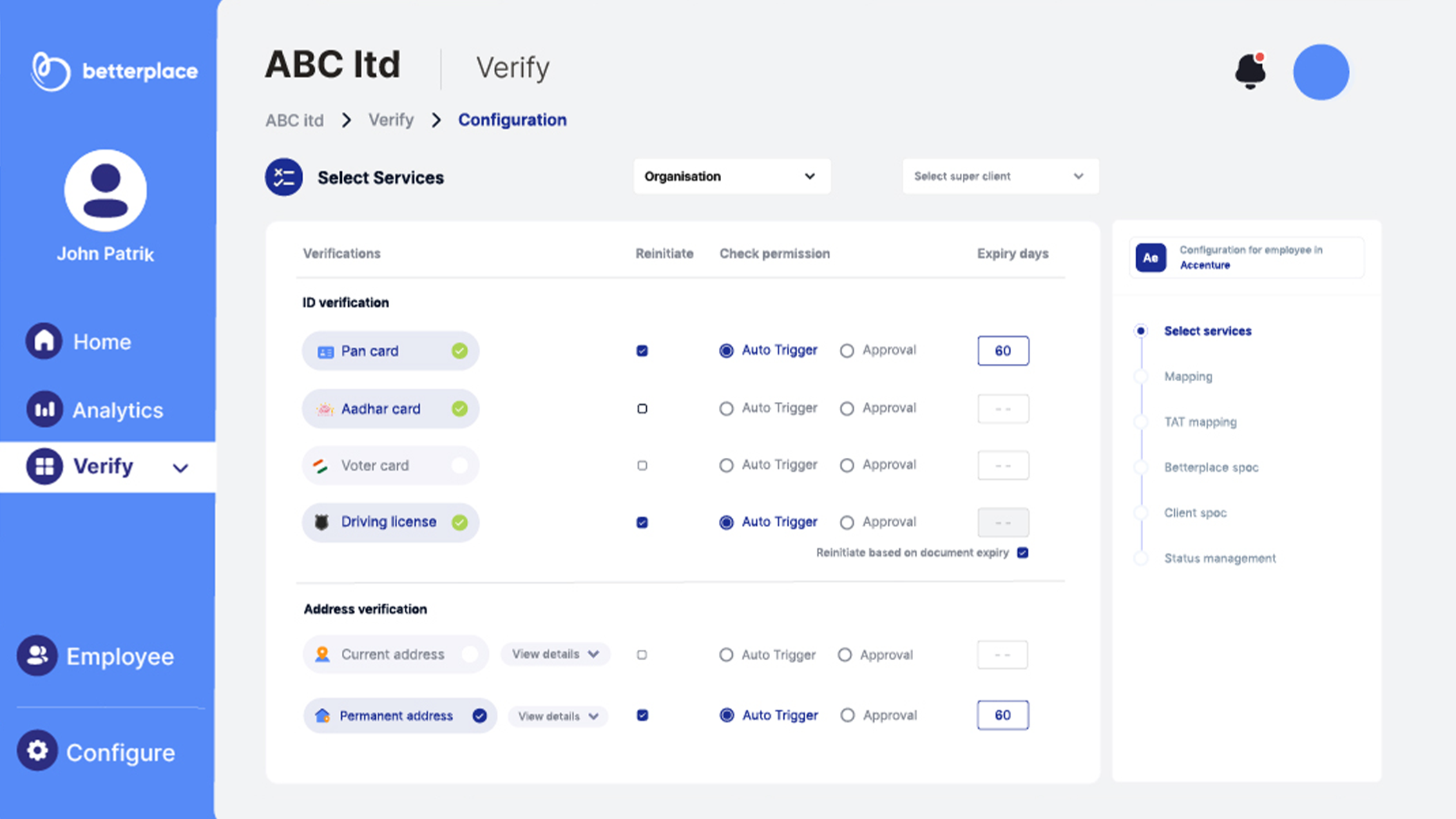Click the blue user avatar circle
1456x819 pixels.
click(x=1321, y=73)
